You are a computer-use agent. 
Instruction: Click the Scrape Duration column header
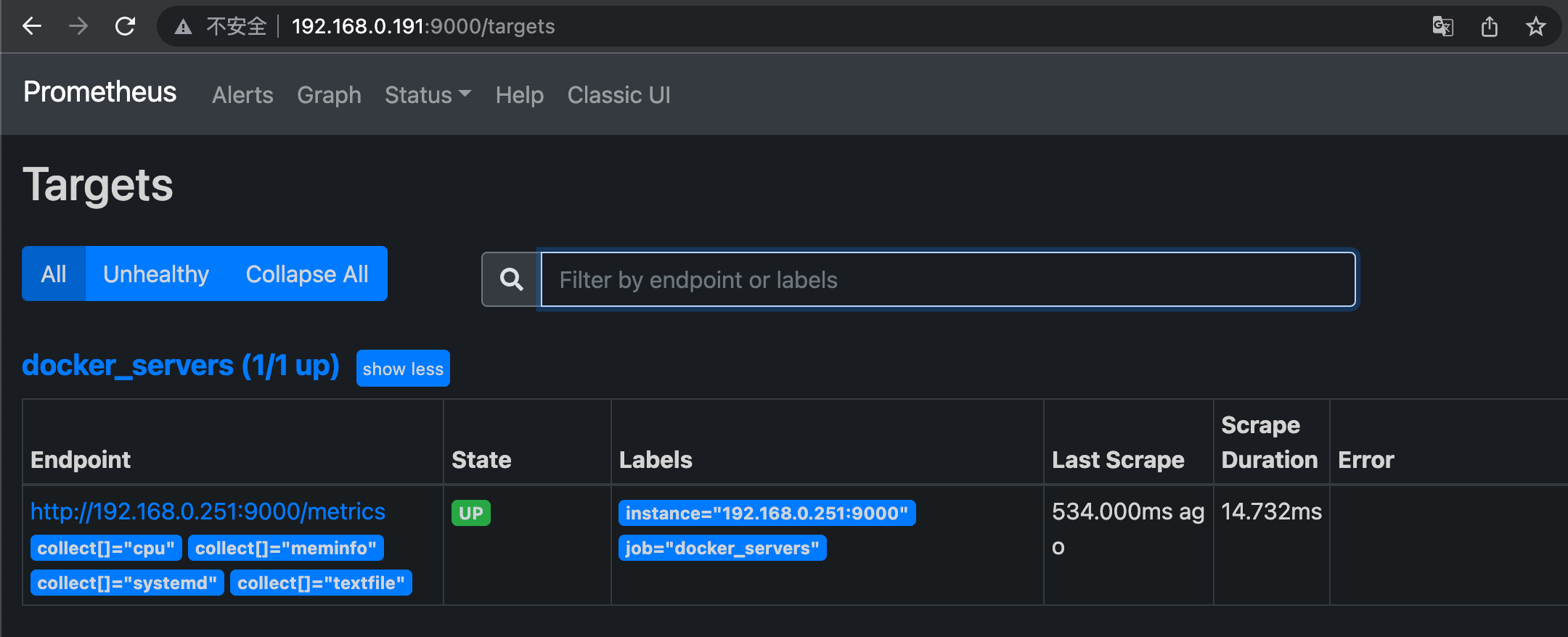1270,443
